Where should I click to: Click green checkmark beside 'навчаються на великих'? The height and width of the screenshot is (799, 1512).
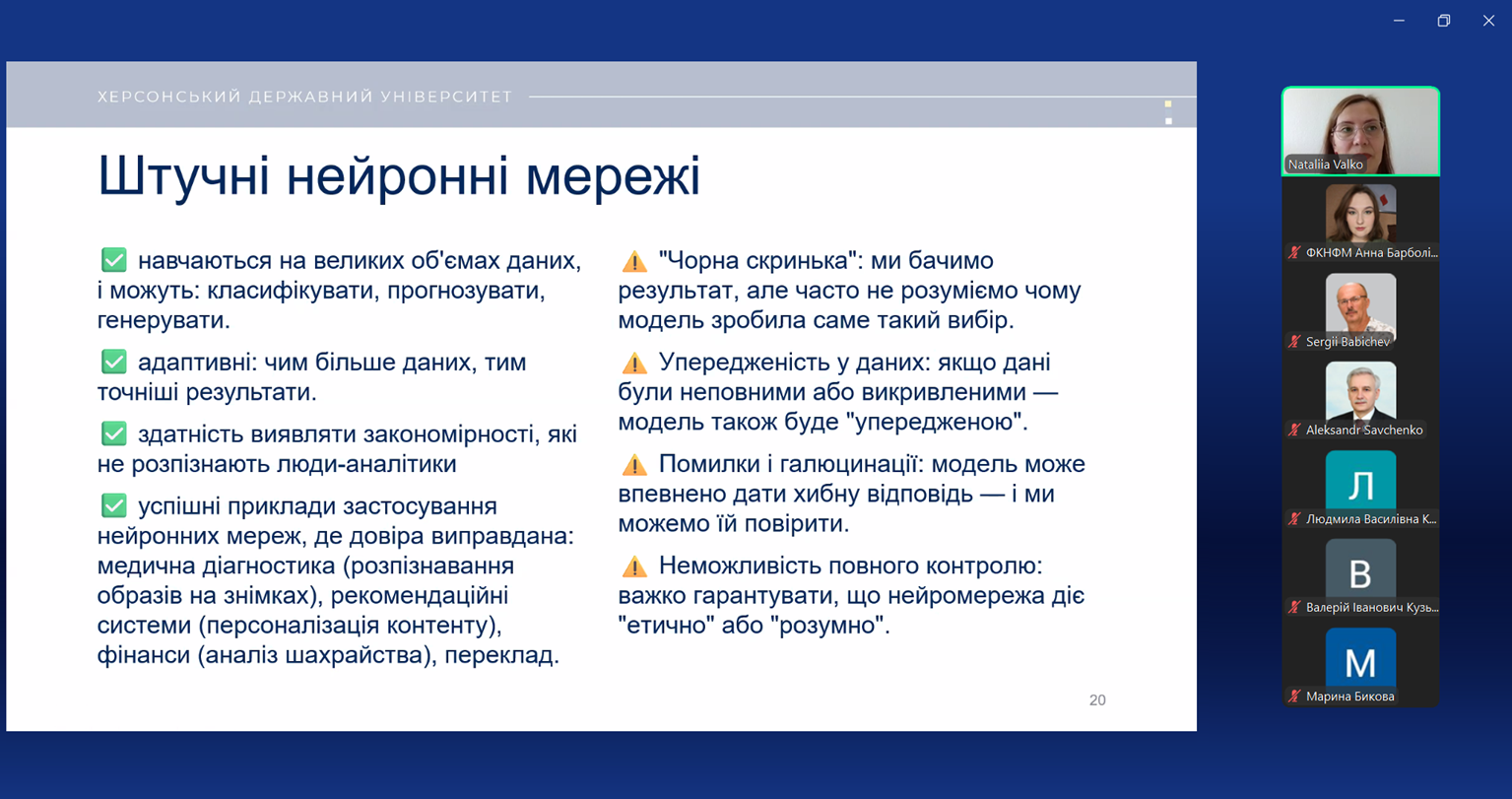(114, 260)
